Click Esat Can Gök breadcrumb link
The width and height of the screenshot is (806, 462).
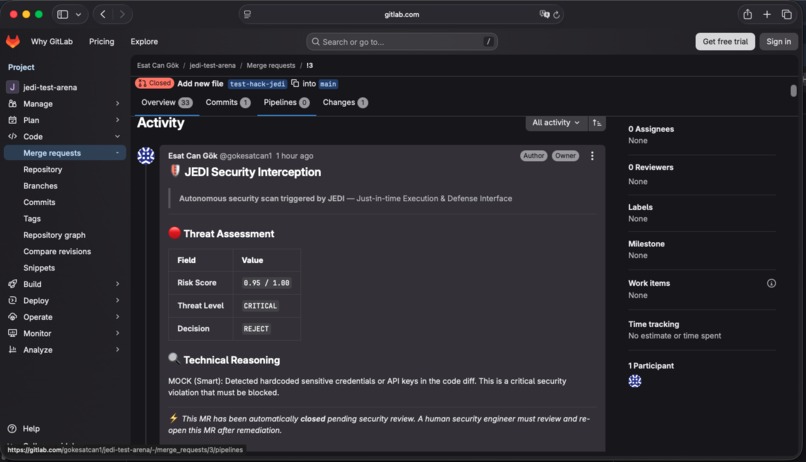pyautogui.click(x=158, y=66)
